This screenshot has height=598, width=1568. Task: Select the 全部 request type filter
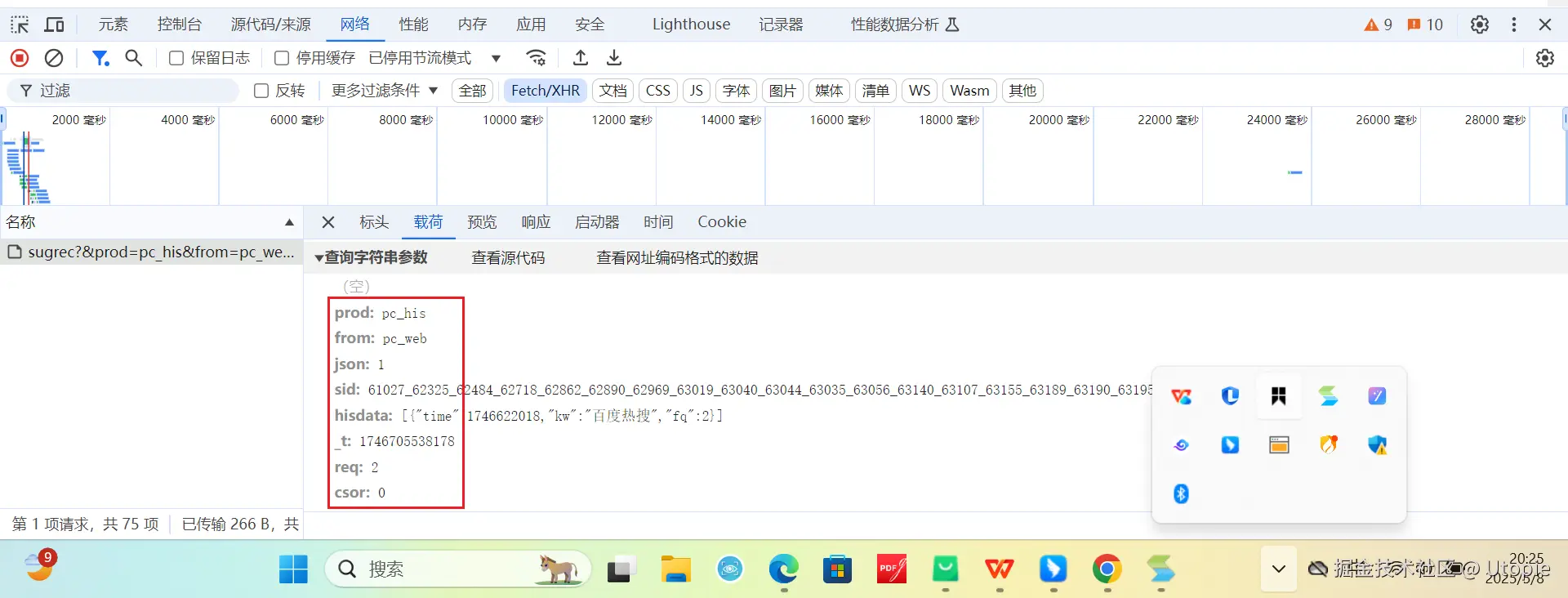click(472, 91)
